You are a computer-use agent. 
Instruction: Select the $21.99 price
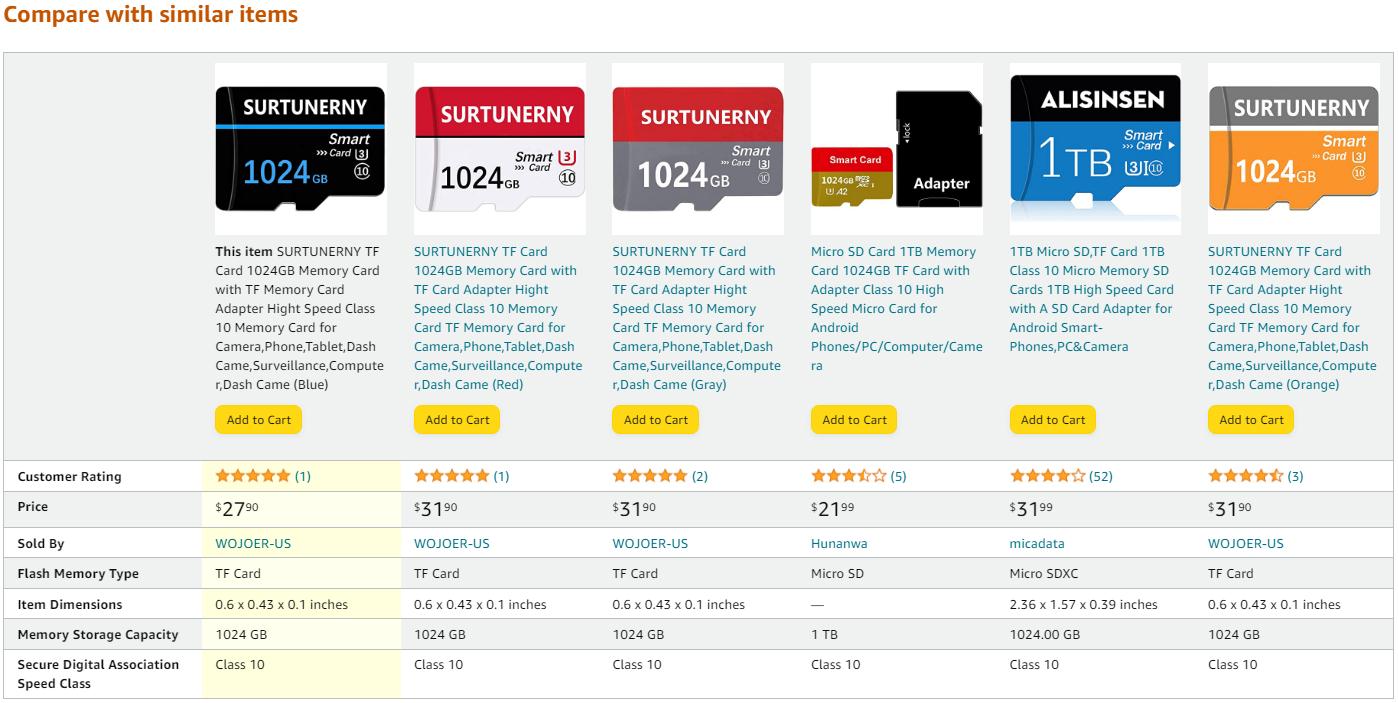(833, 509)
